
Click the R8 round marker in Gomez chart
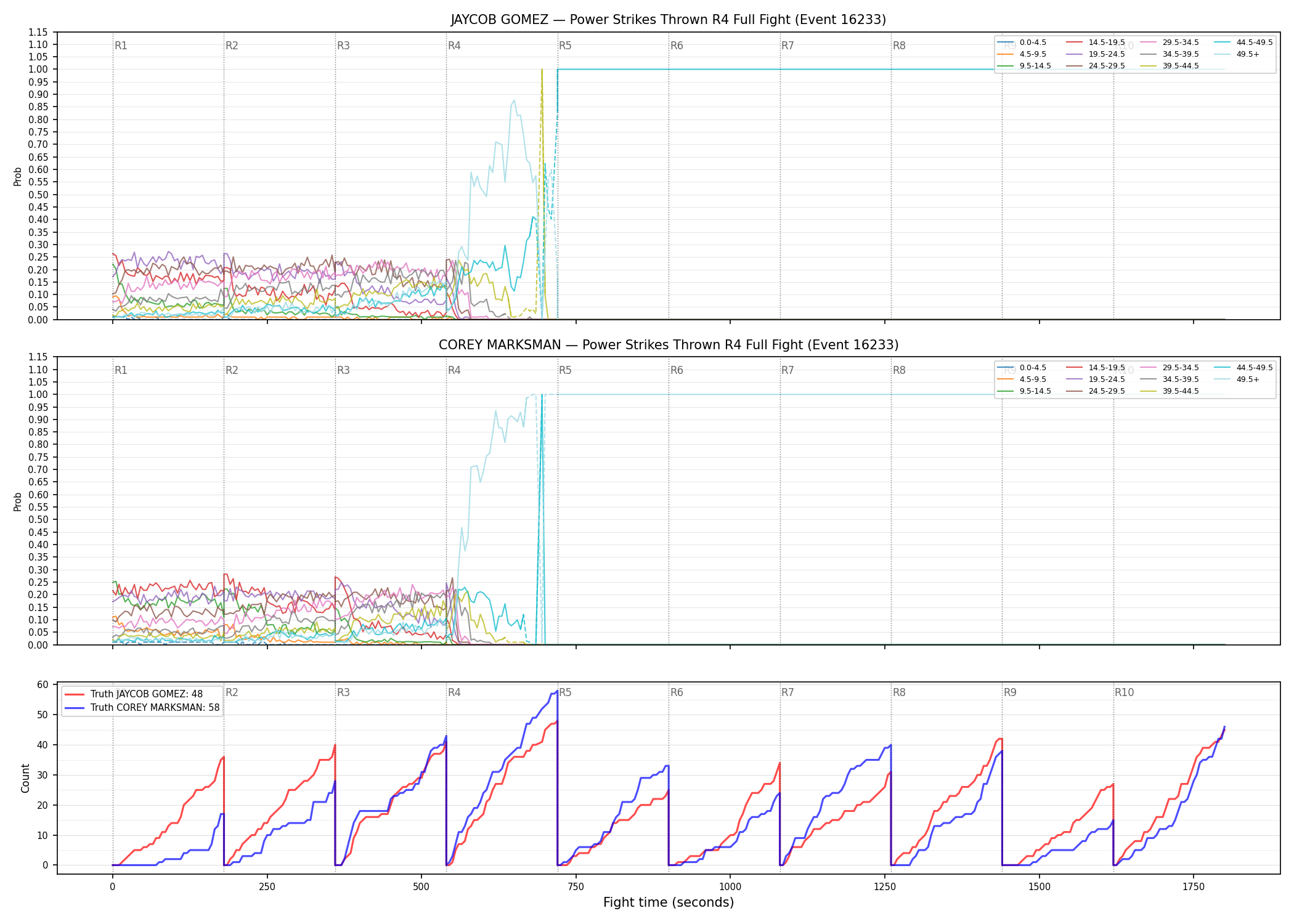click(899, 46)
